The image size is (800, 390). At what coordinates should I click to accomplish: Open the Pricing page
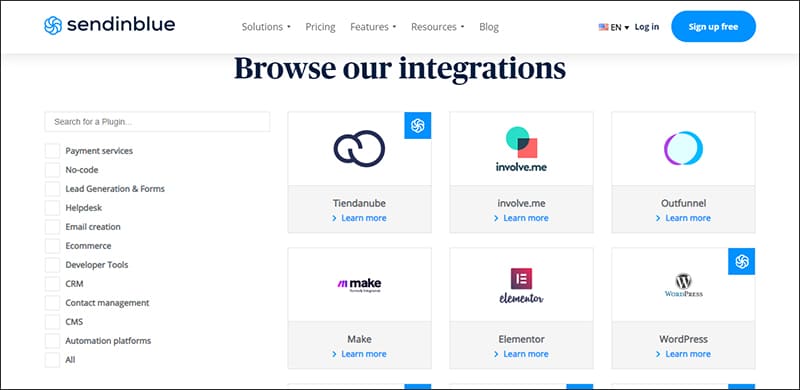(320, 27)
